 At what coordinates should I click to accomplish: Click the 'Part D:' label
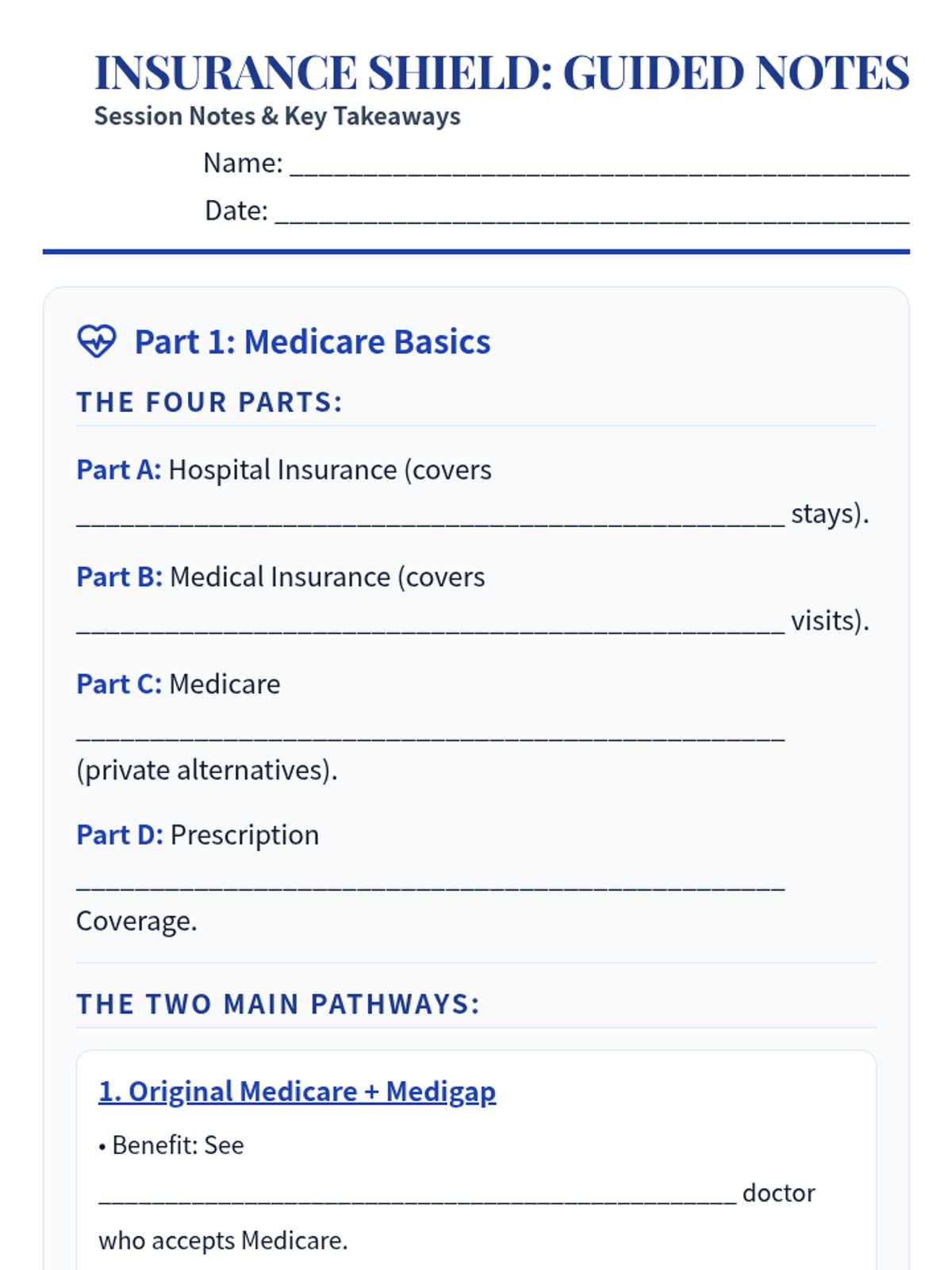click(x=120, y=835)
